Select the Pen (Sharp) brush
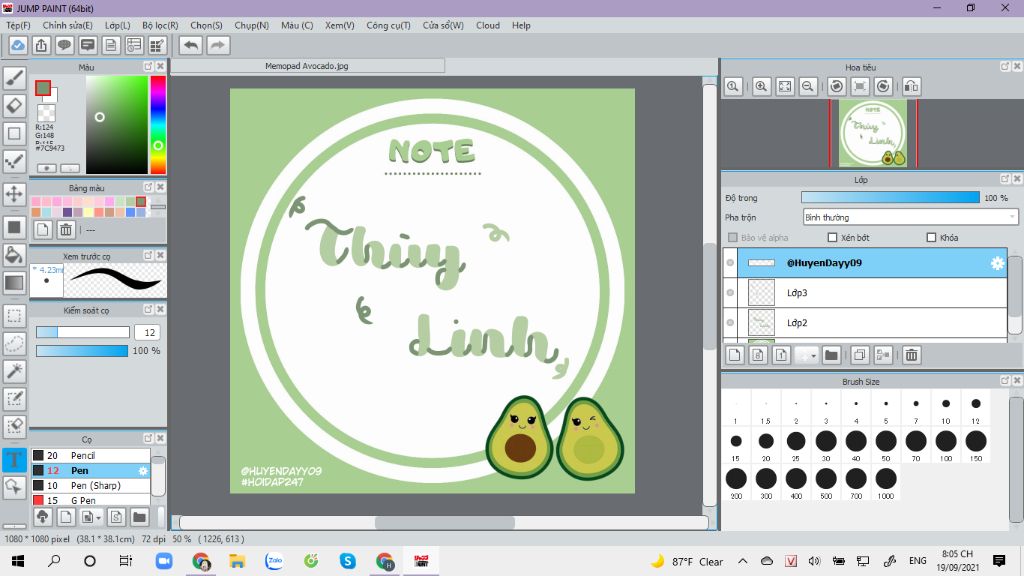Viewport: 1024px width, 576px height. tap(91, 485)
